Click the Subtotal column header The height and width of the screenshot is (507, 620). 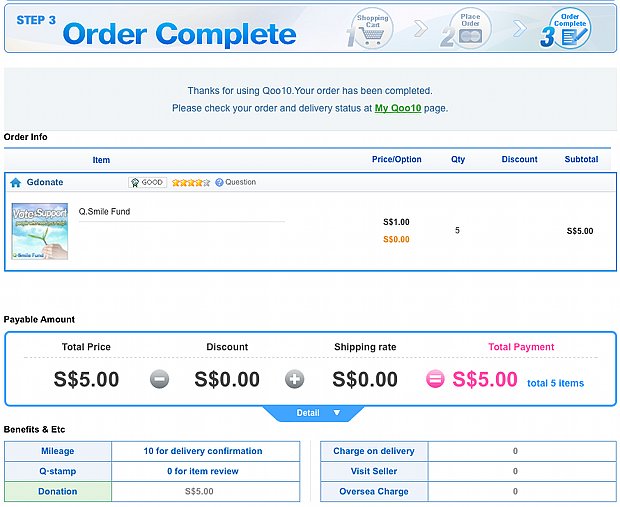581,159
